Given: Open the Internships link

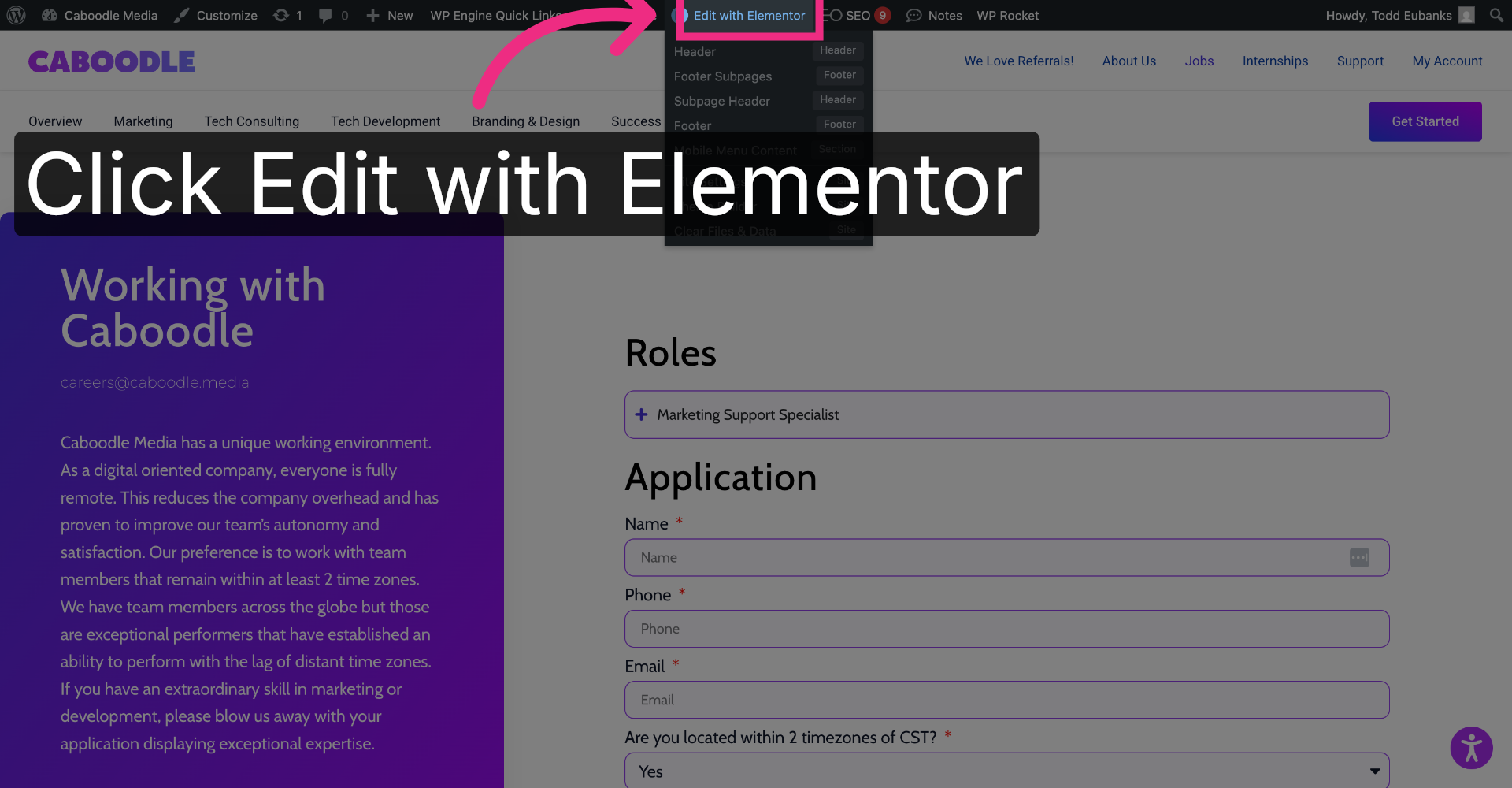Looking at the screenshot, I should [1275, 61].
